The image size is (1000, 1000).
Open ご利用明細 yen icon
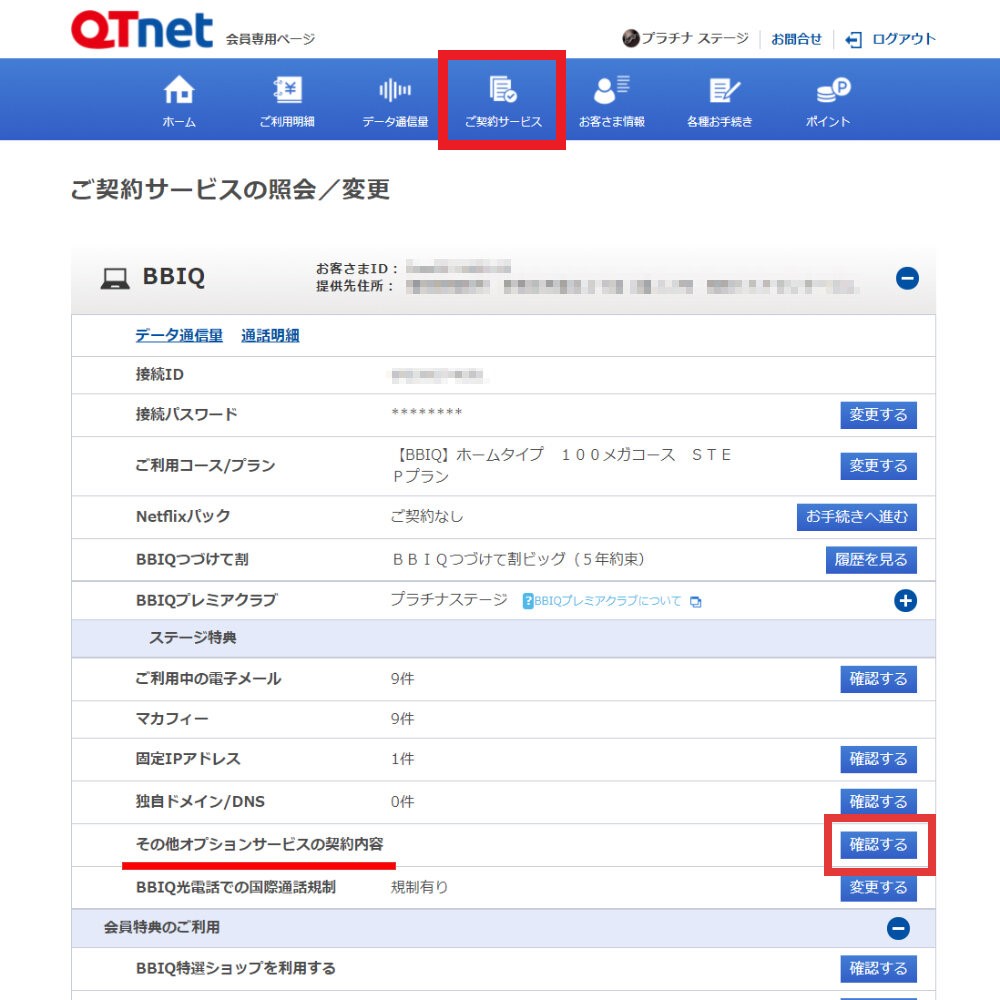287,89
